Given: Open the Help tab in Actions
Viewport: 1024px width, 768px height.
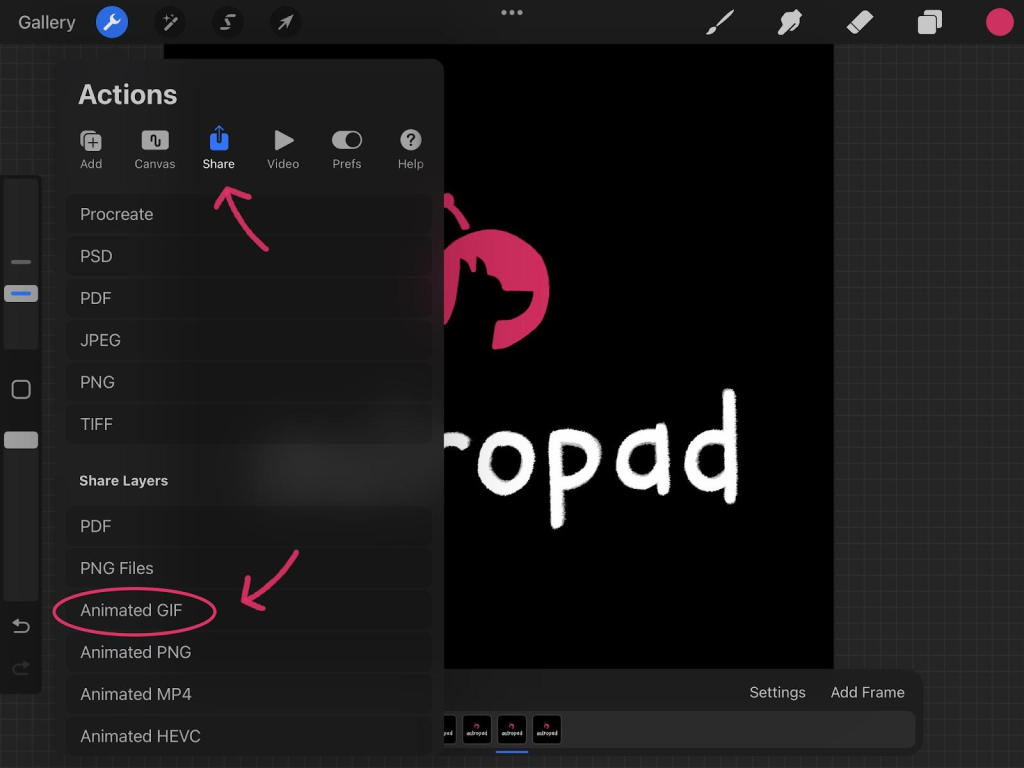Looking at the screenshot, I should [411, 149].
